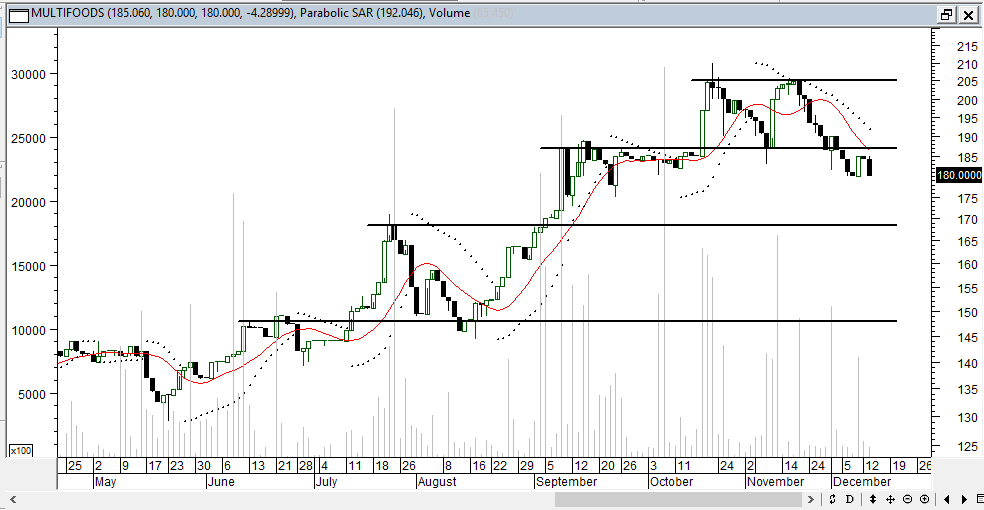
Task: Click the December month label
Action: (x=862, y=482)
